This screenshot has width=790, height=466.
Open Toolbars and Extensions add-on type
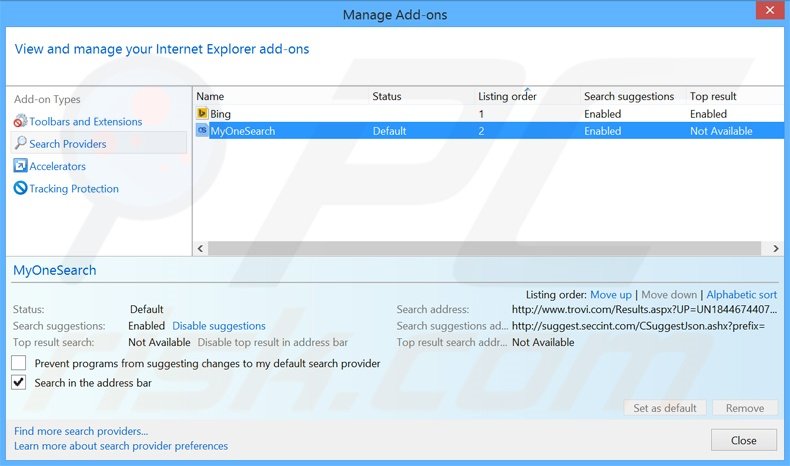point(86,121)
